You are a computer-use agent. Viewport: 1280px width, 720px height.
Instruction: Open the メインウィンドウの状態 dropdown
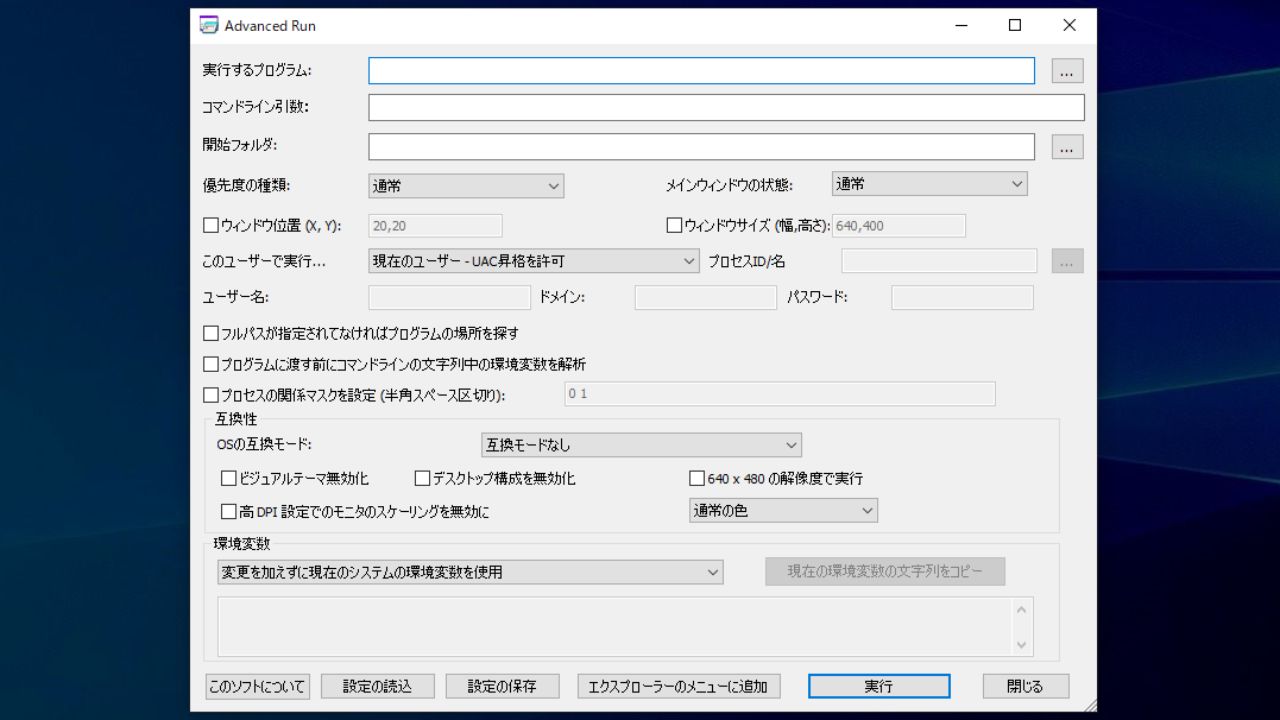tap(930, 184)
